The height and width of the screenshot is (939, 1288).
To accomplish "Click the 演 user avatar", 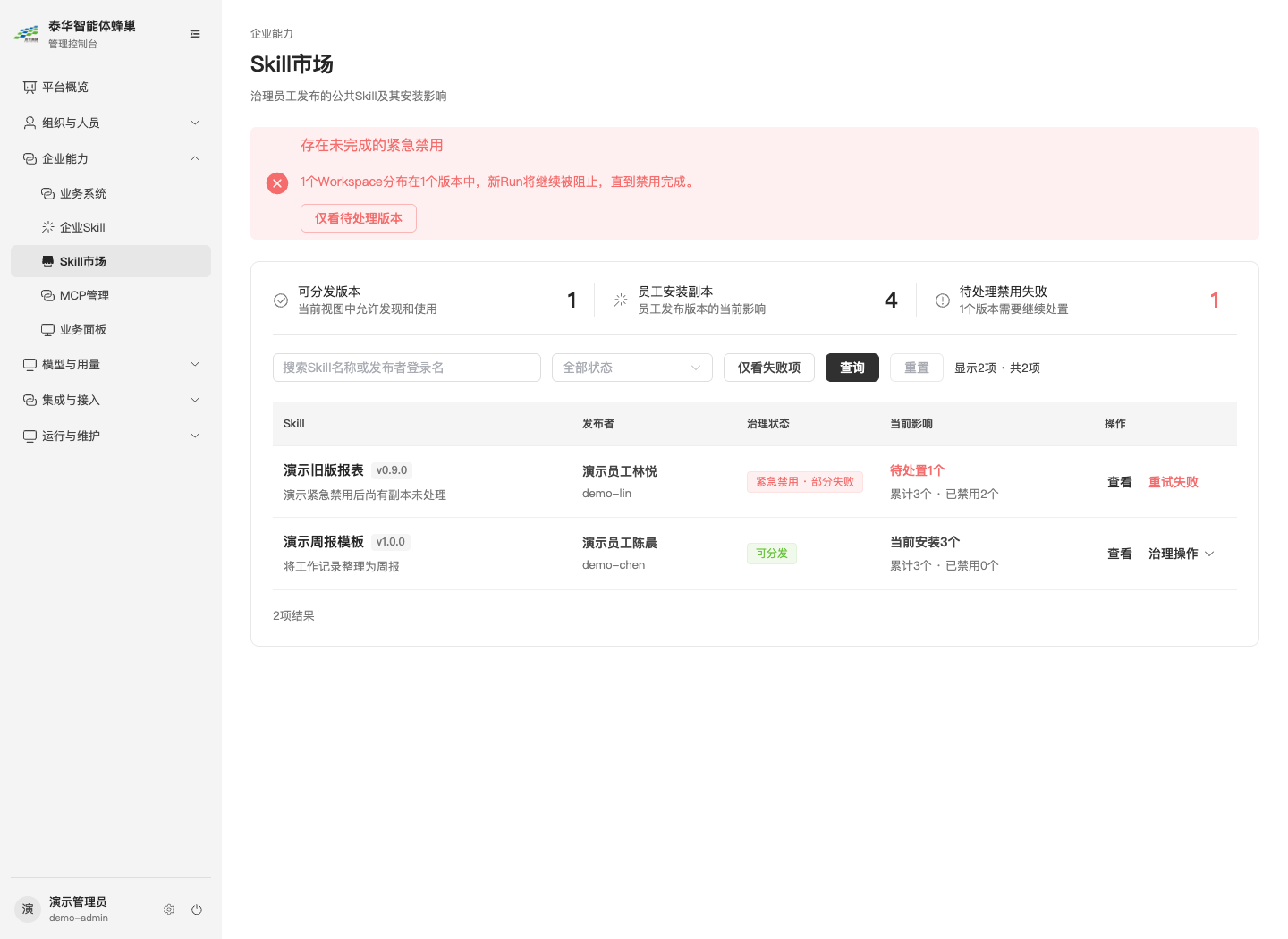I will point(28,909).
